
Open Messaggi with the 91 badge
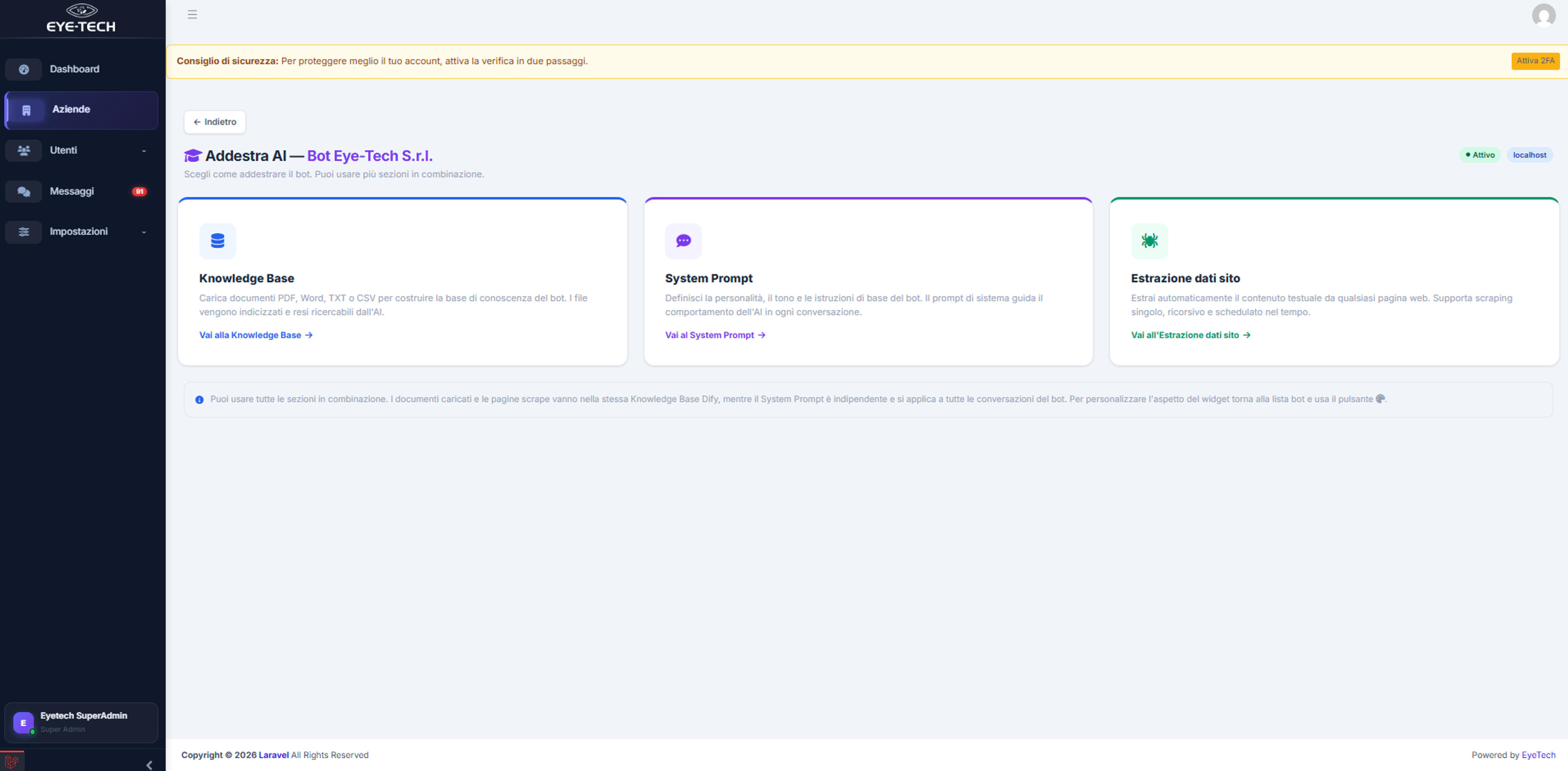coord(82,191)
